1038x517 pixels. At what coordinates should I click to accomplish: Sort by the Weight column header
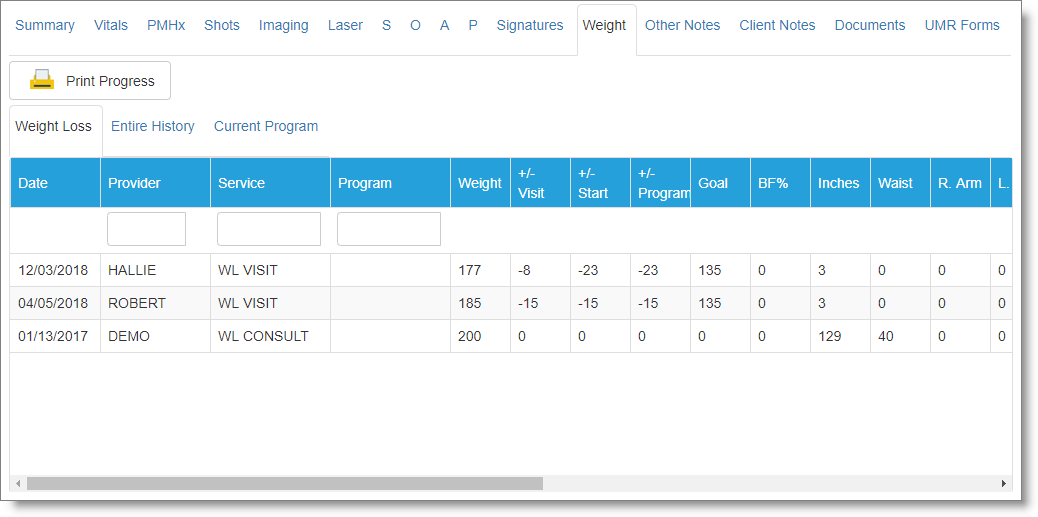tap(481, 183)
